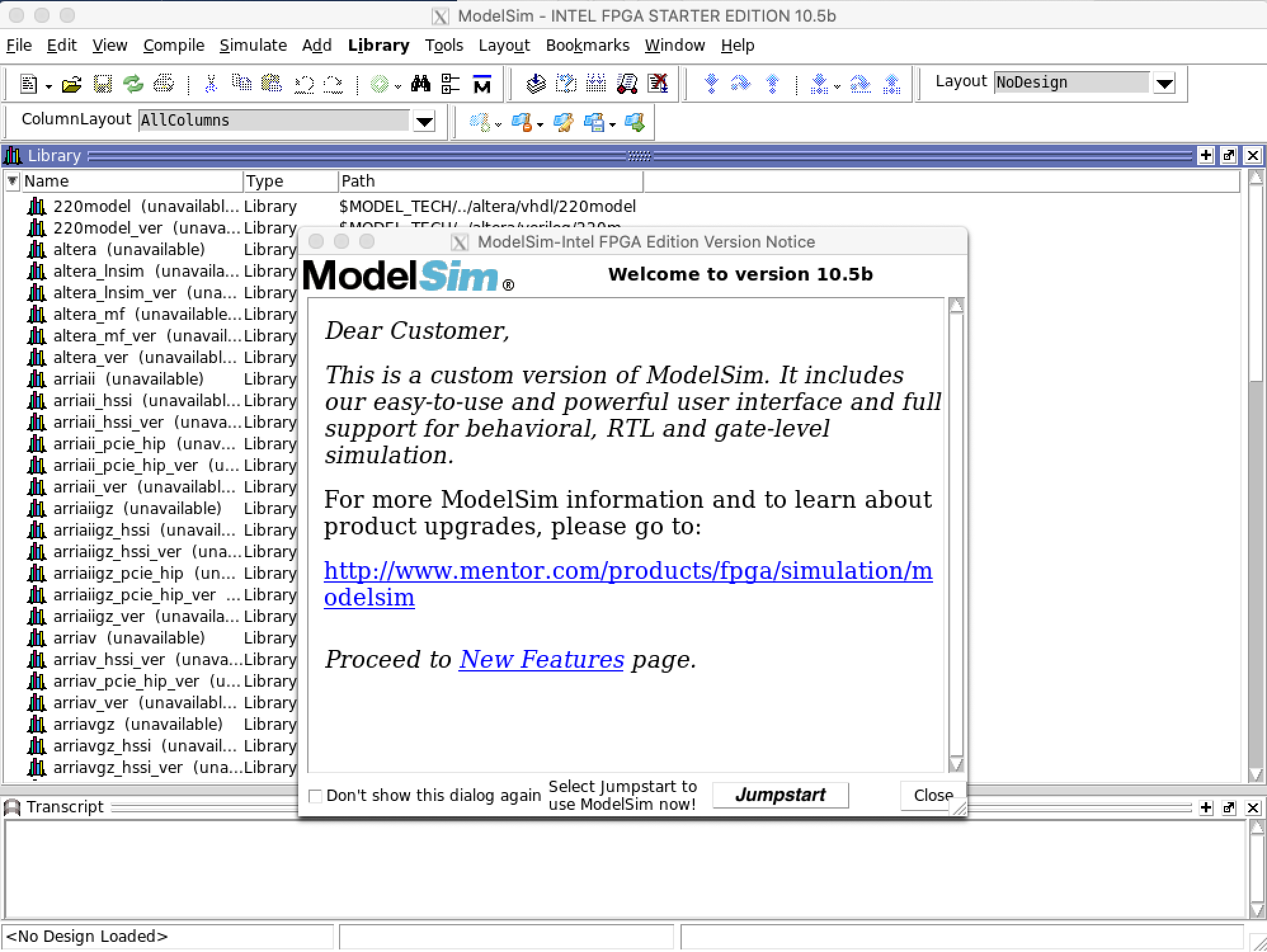1267x952 pixels.
Task: Click the Step Over blue curved arrow icon
Action: (x=741, y=84)
